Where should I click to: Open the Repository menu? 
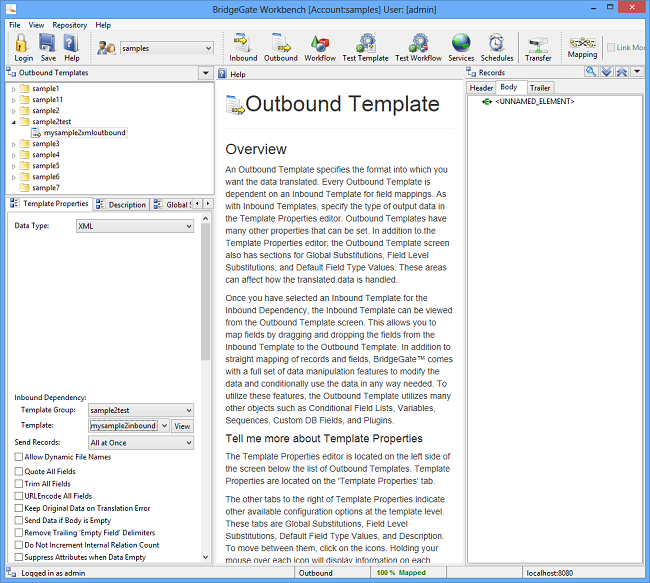[x=70, y=25]
